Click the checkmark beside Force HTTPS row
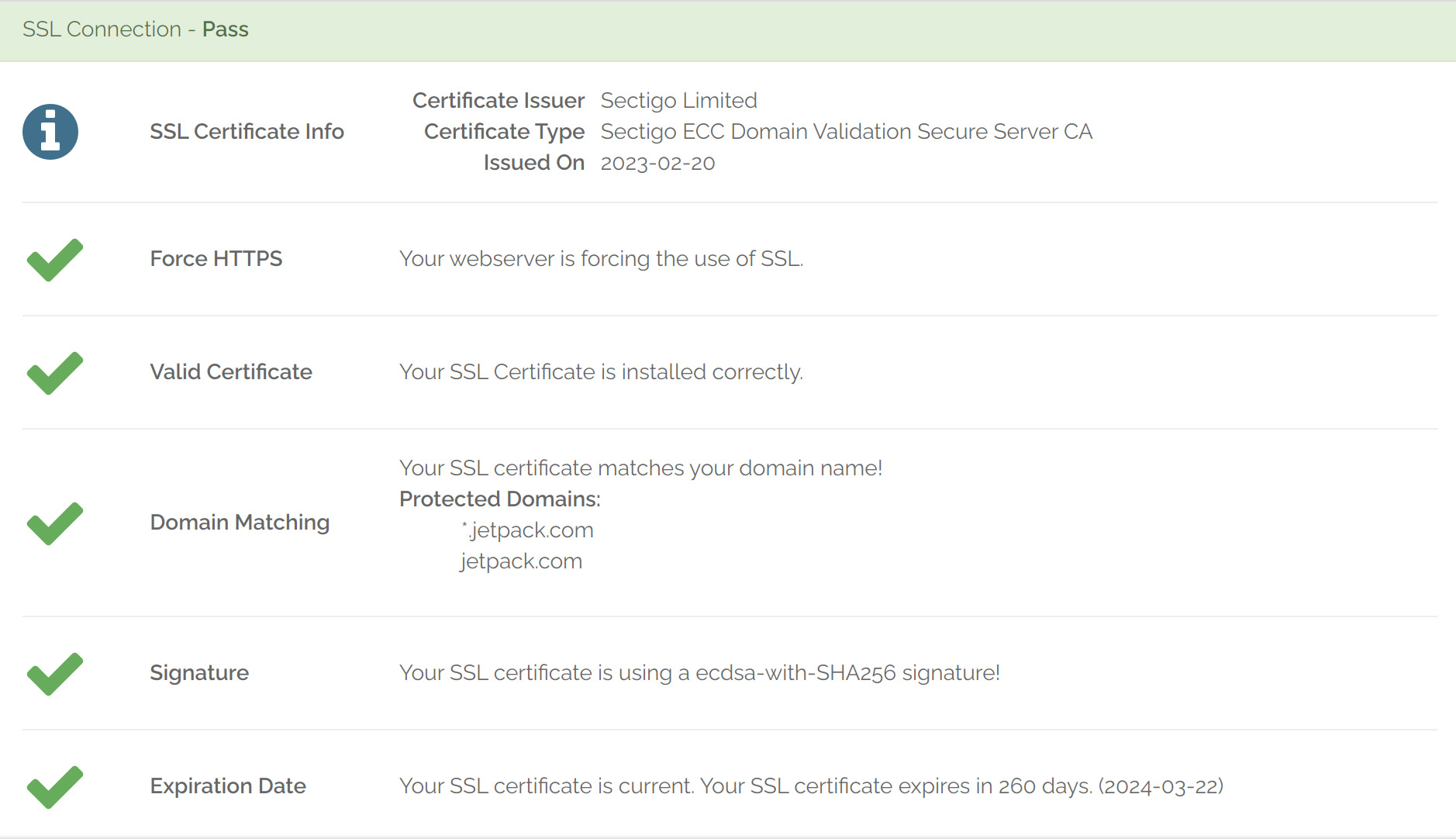 coord(53,258)
